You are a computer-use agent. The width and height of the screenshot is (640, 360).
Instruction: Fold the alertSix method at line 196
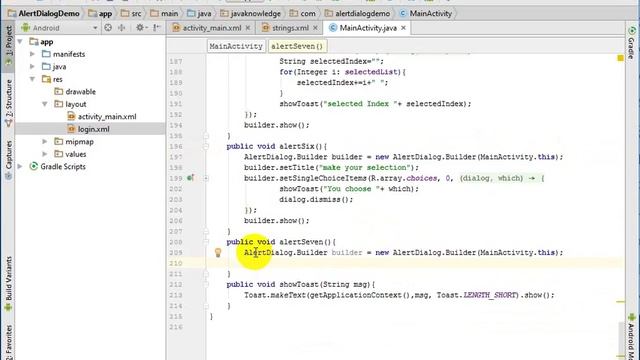click(206, 146)
